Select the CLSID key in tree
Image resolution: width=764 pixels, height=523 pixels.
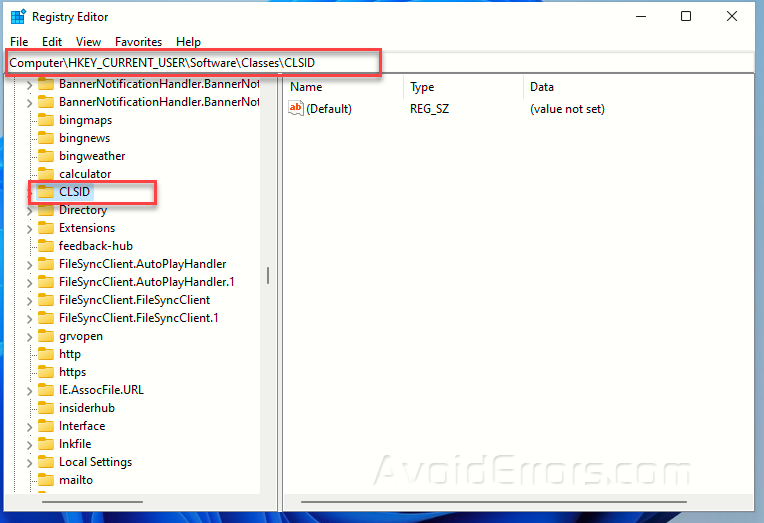pyautogui.click(x=75, y=192)
